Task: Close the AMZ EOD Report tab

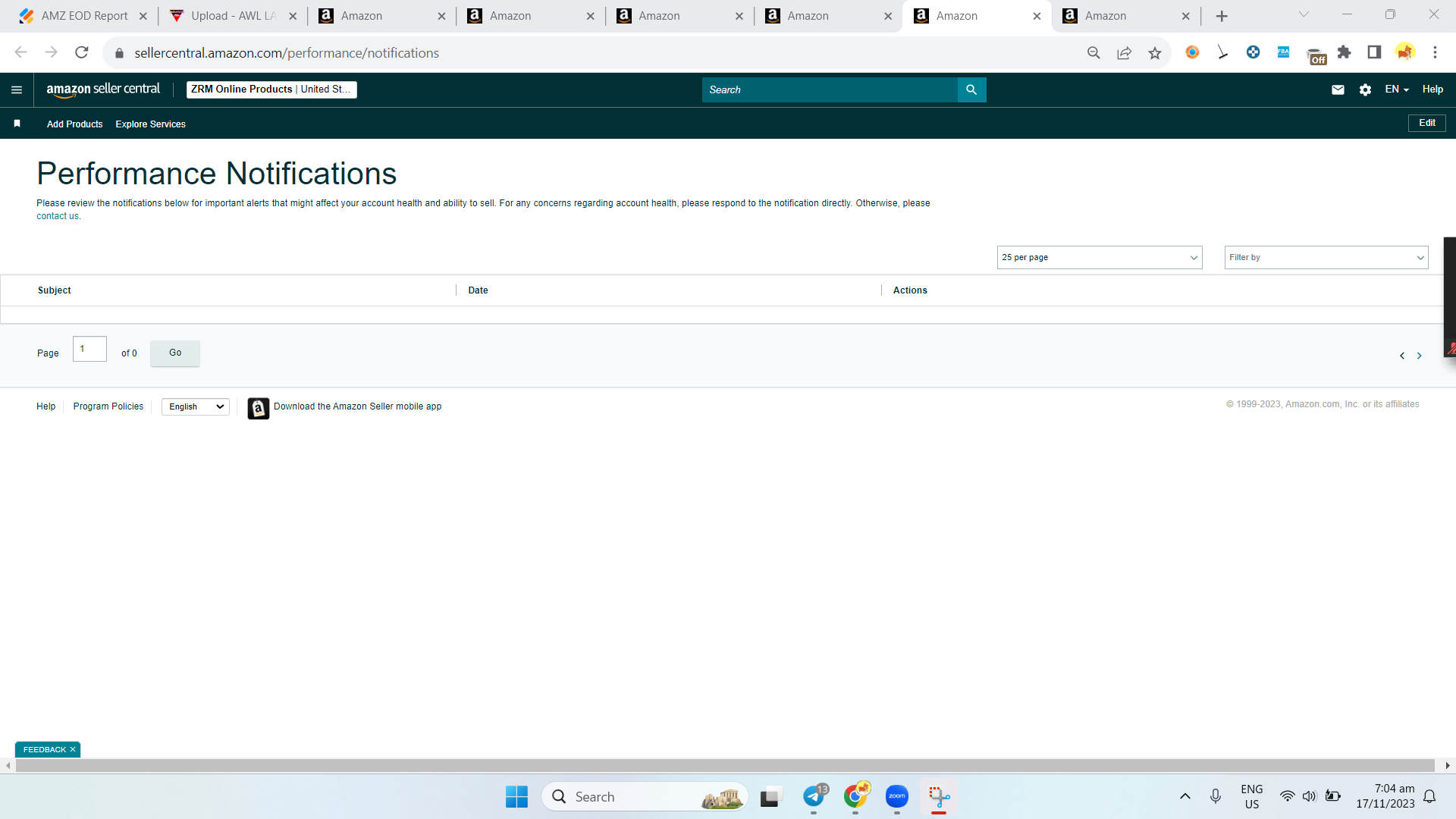Action: click(x=143, y=16)
